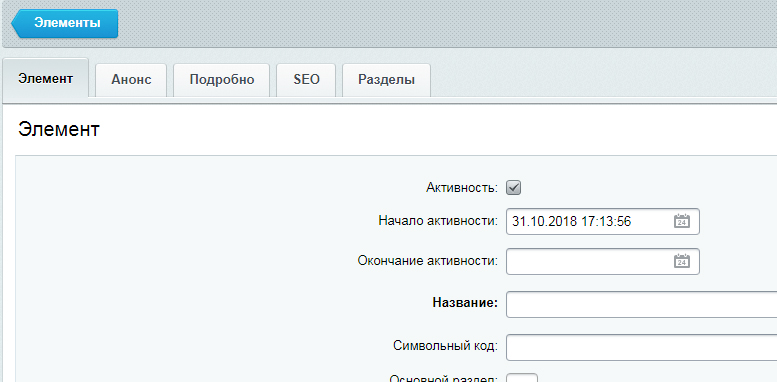Click the Символьный код label
The width and height of the screenshot is (777, 382).
pos(445,346)
